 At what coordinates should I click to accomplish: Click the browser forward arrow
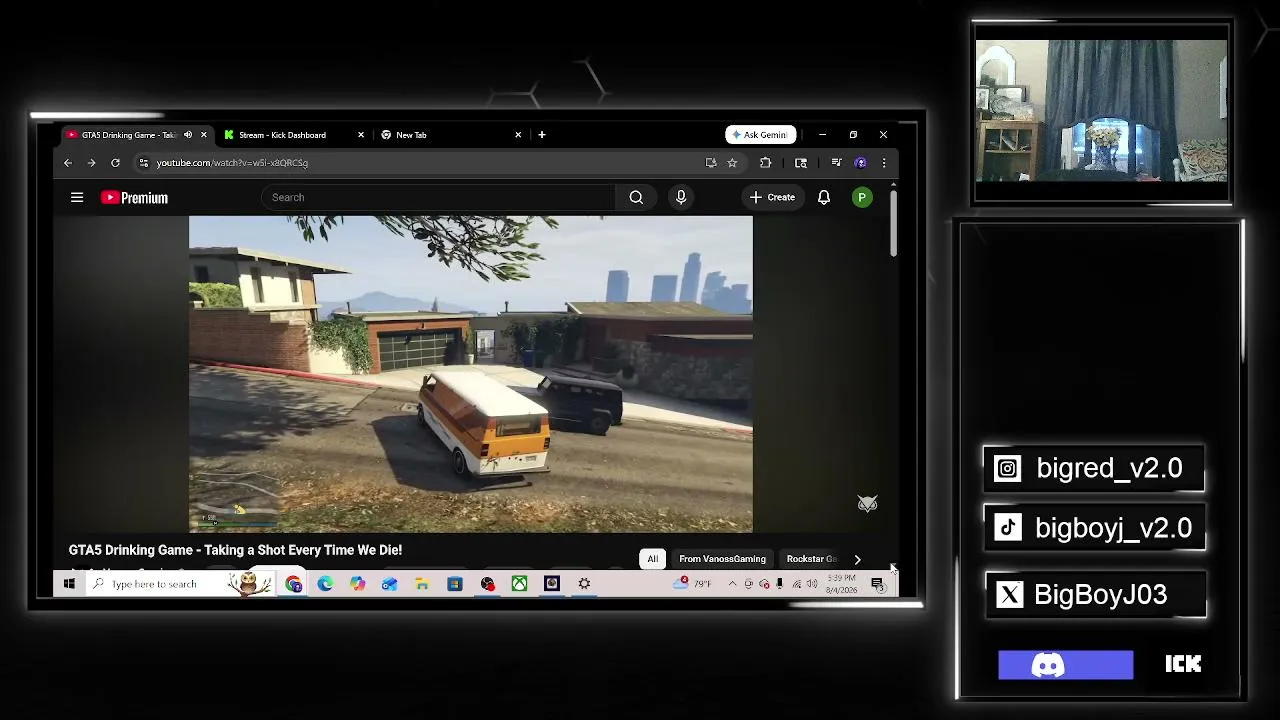(x=91, y=163)
